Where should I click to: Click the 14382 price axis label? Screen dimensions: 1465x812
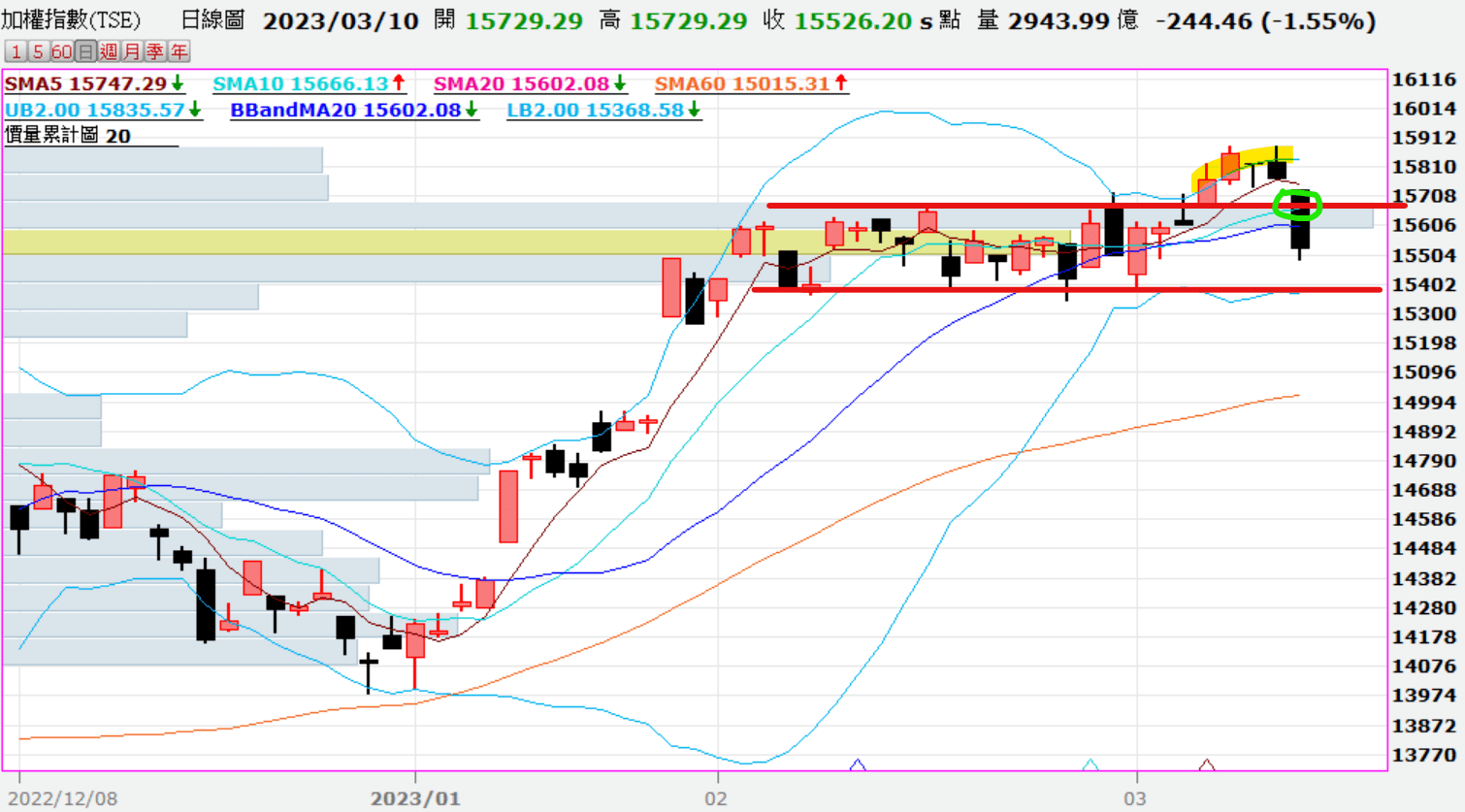(1424, 578)
